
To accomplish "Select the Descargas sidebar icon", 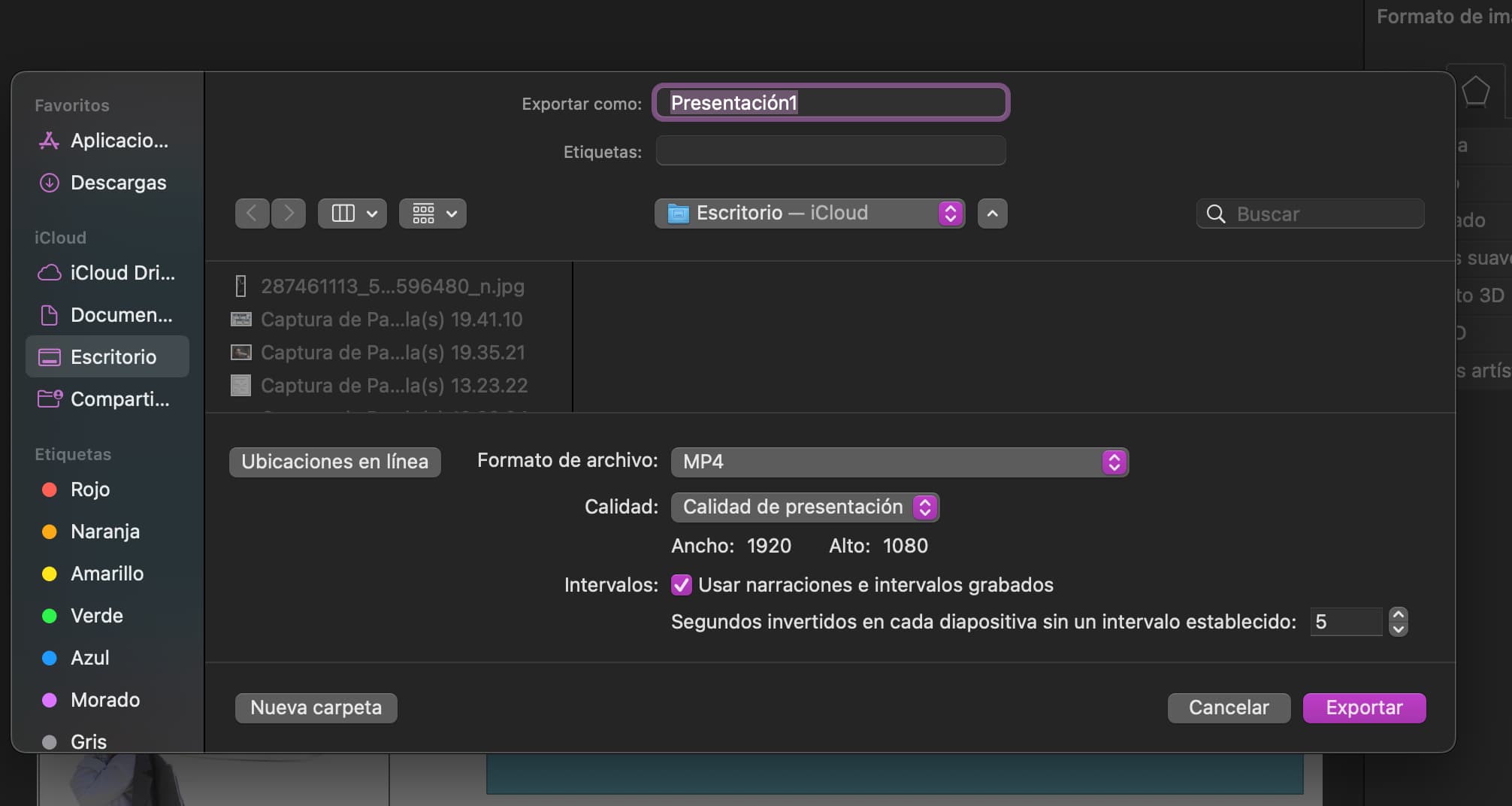I will (x=49, y=183).
